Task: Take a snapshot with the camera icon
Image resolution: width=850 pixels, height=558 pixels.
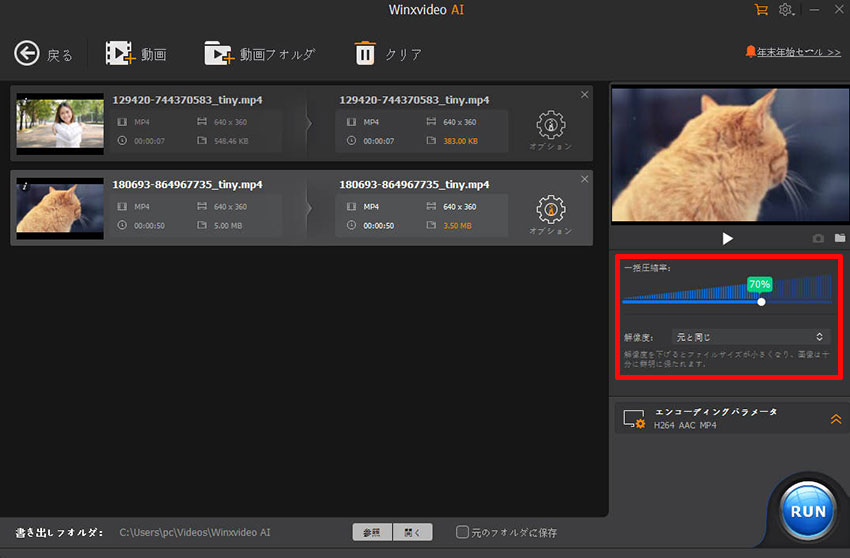Action: pos(818,239)
